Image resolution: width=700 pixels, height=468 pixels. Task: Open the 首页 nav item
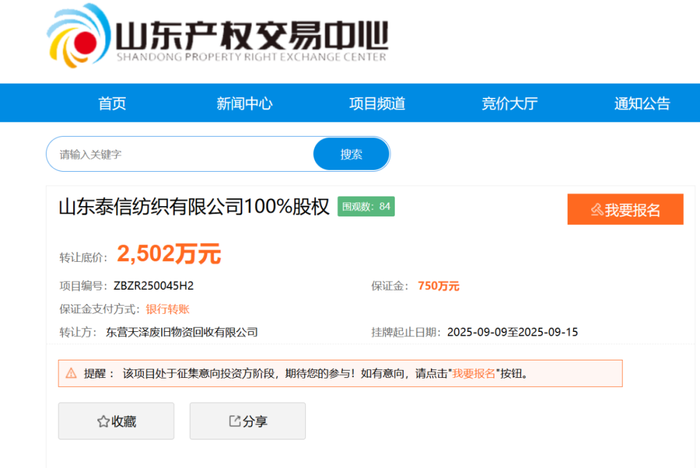[112, 104]
